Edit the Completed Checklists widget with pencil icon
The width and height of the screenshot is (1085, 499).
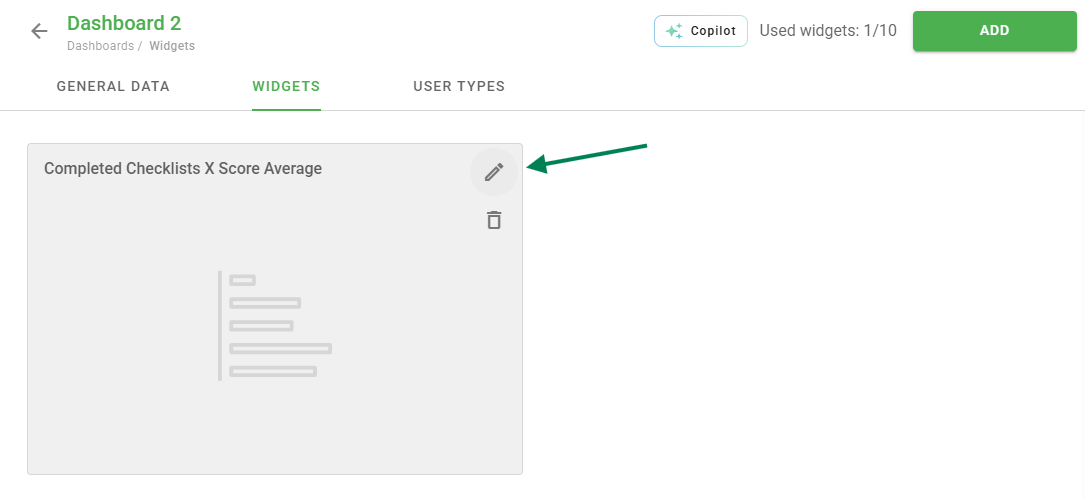point(493,172)
